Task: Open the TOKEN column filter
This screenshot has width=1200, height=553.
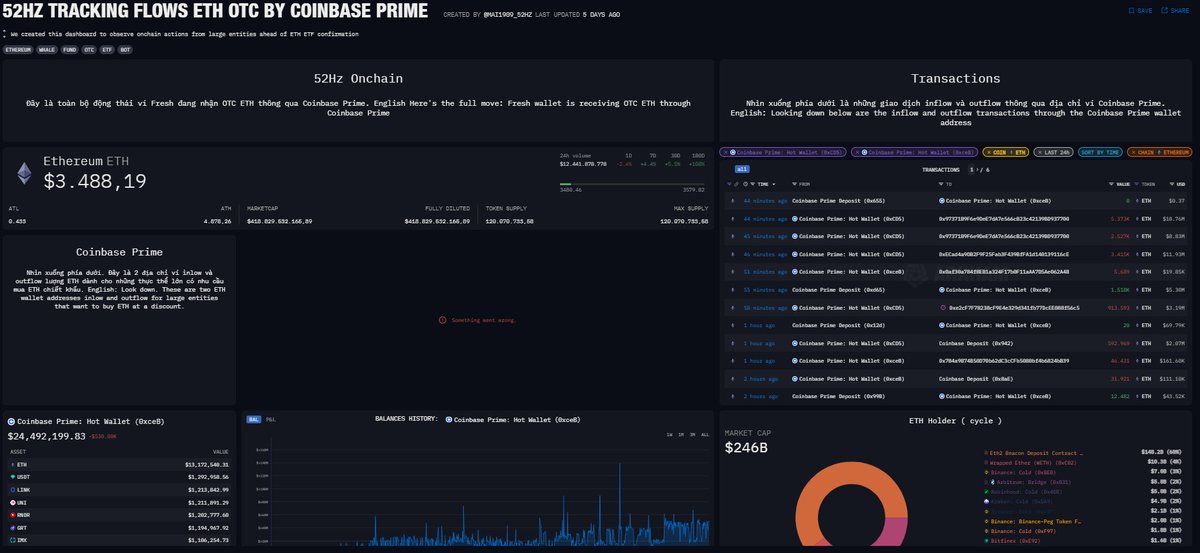Action: click(1139, 185)
